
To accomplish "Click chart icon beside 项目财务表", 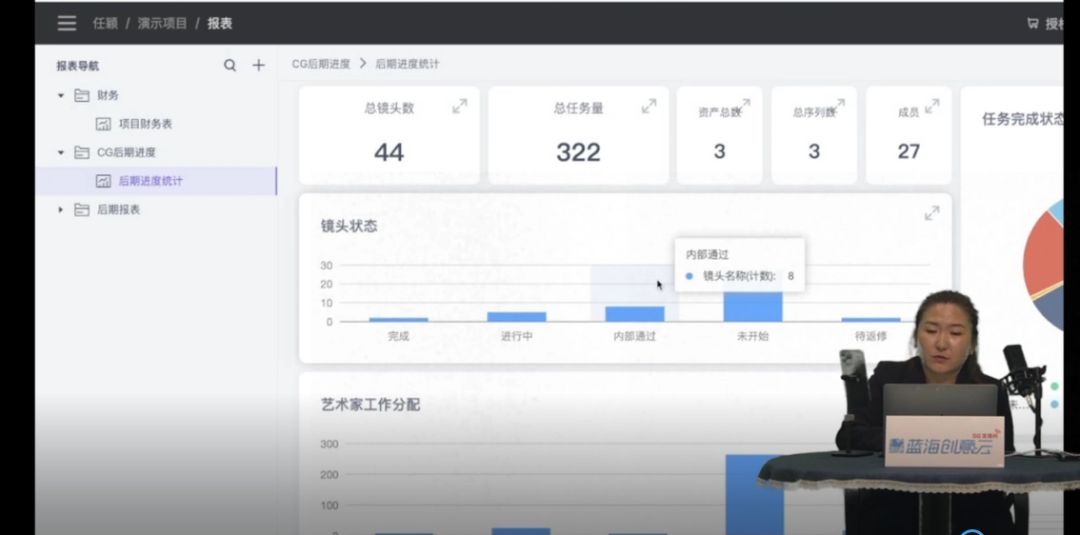I will tap(103, 124).
